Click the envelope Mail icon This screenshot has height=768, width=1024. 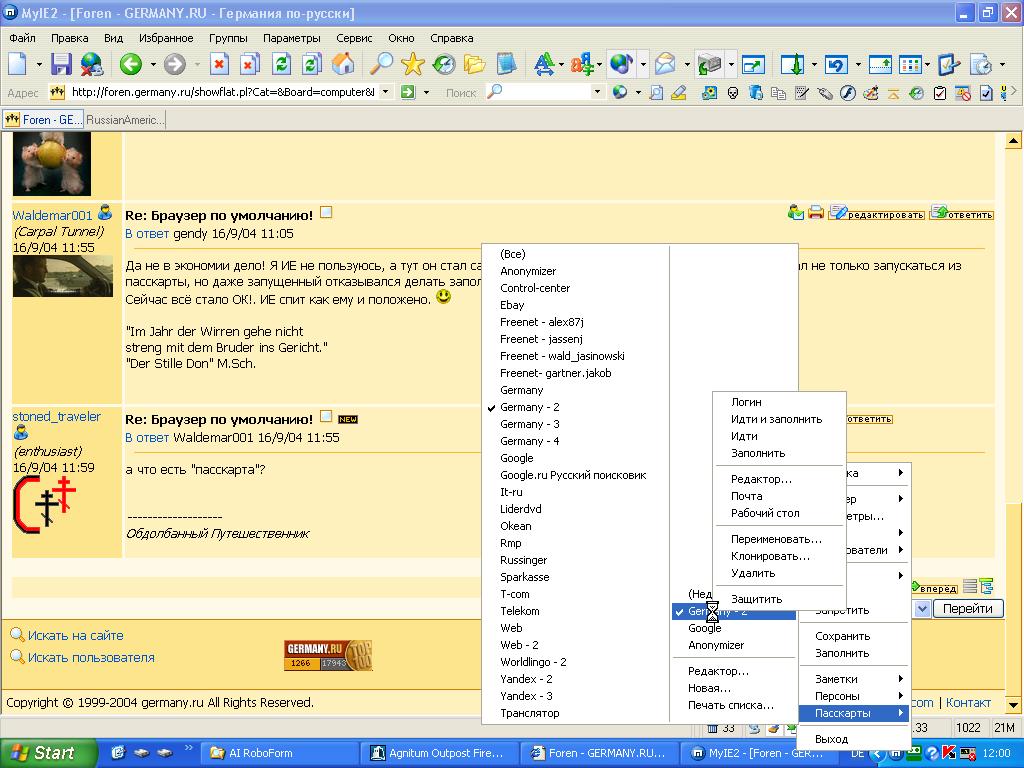(x=665, y=64)
